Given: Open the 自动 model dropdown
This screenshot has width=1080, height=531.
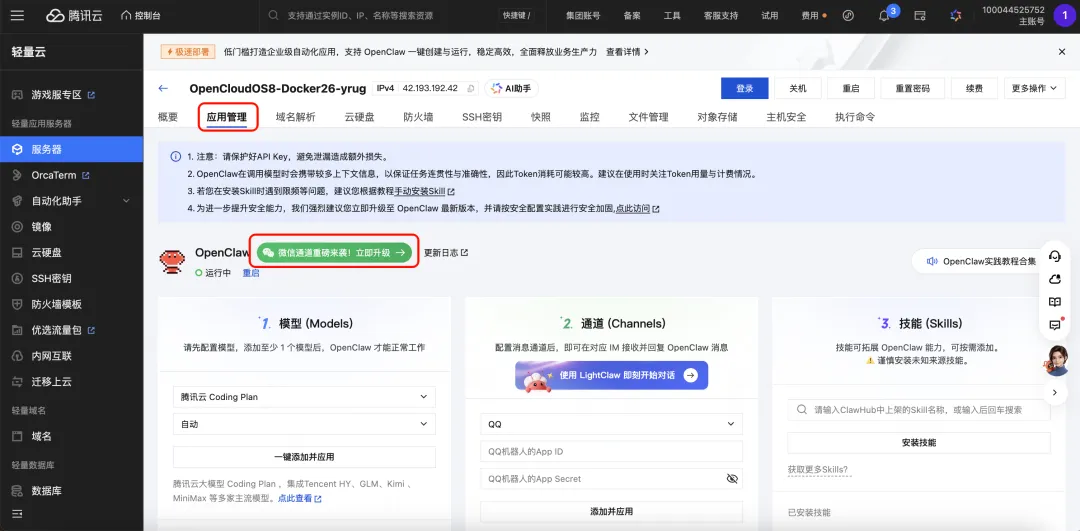Looking at the screenshot, I should coord(304,424).
